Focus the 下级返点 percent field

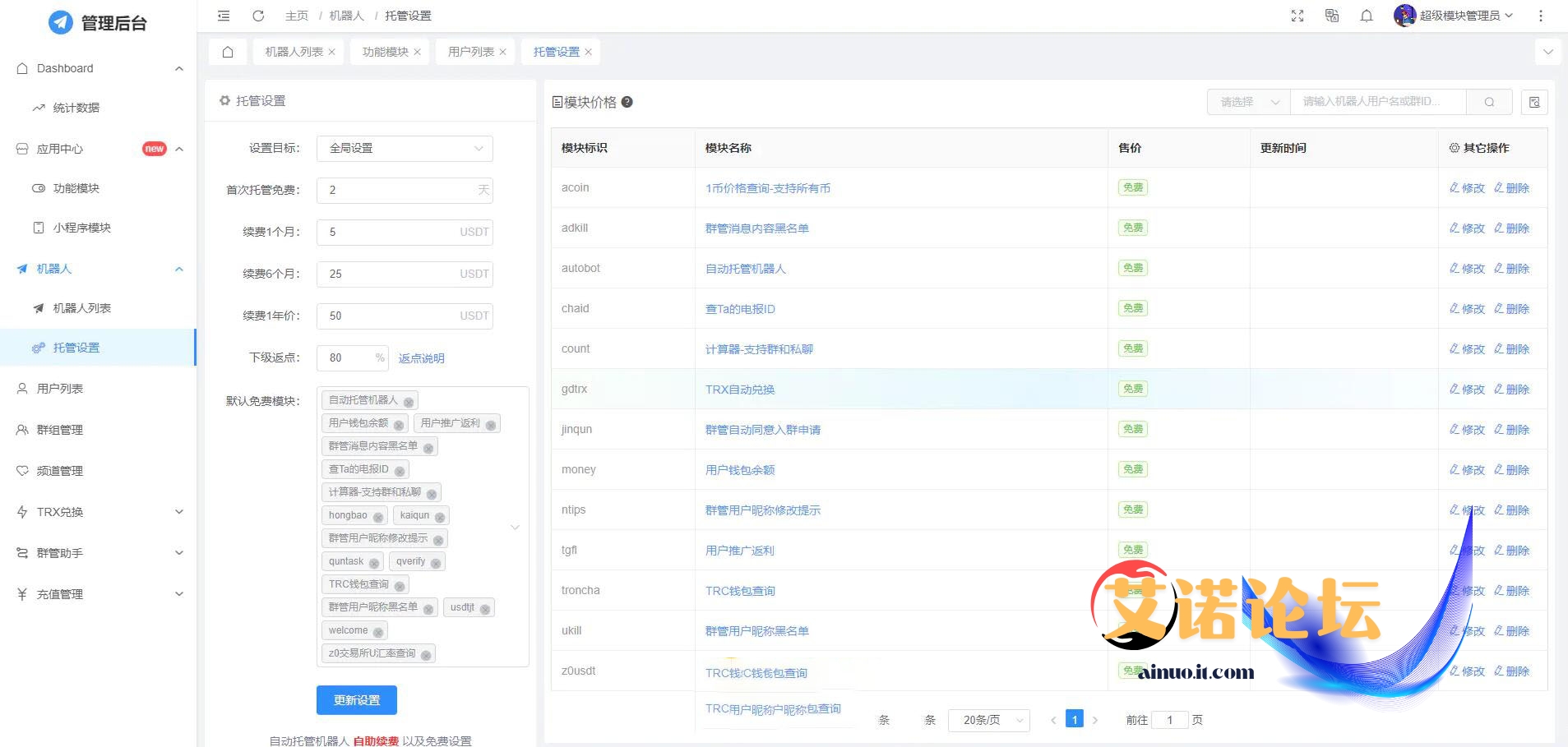(352, 358)
